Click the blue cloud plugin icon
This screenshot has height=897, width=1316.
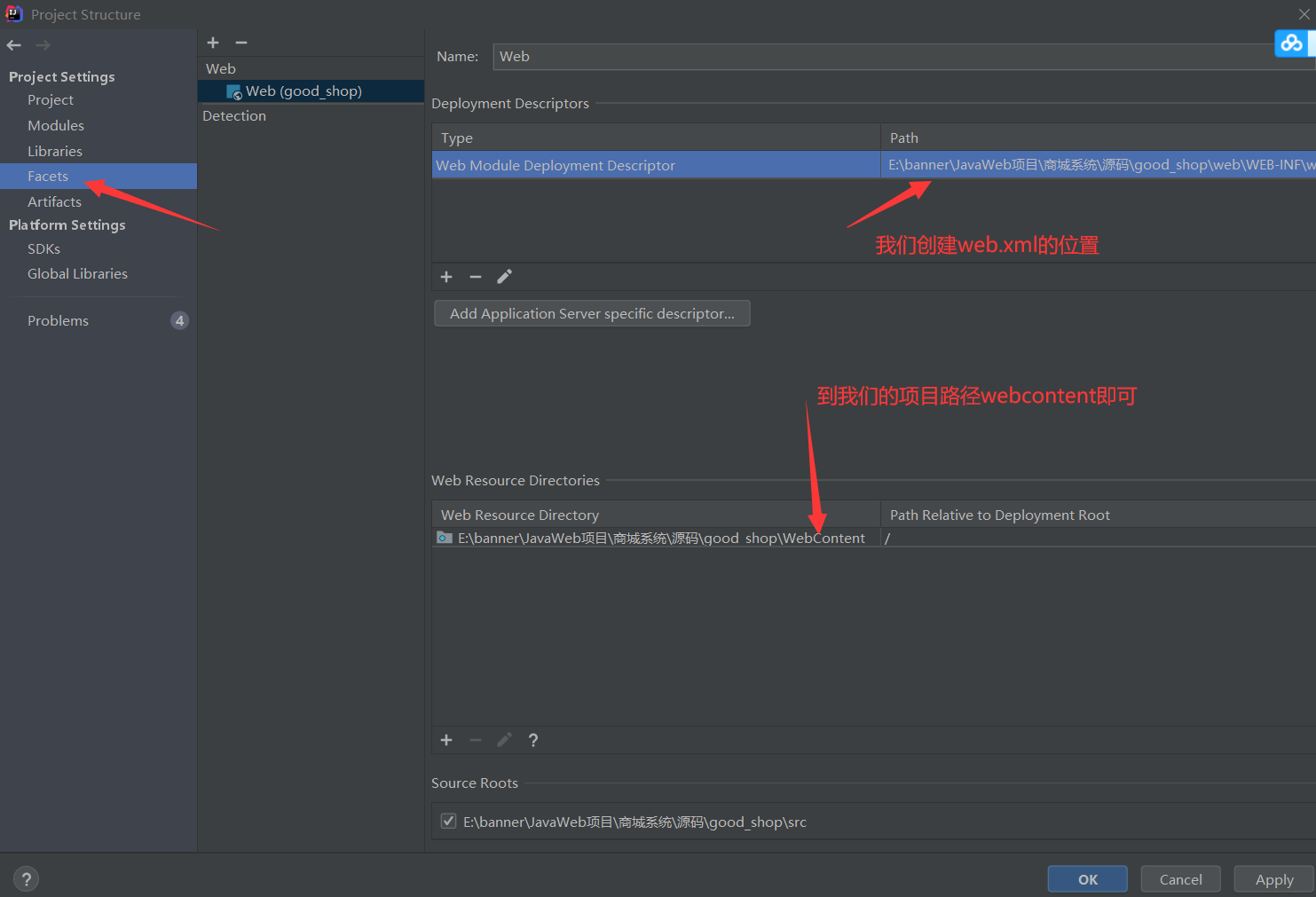[1292, 43]
